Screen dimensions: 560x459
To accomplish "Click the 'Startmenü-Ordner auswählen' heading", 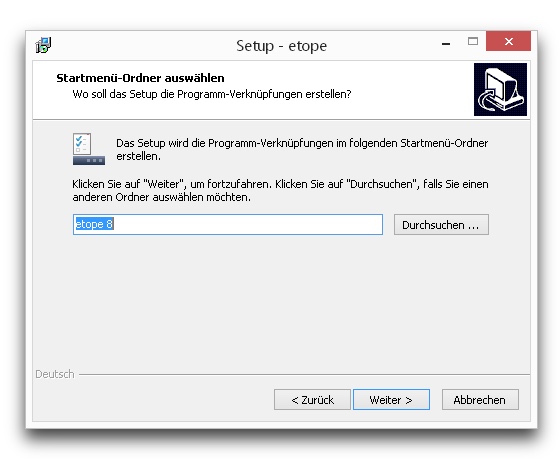I will tap(140, 78).
